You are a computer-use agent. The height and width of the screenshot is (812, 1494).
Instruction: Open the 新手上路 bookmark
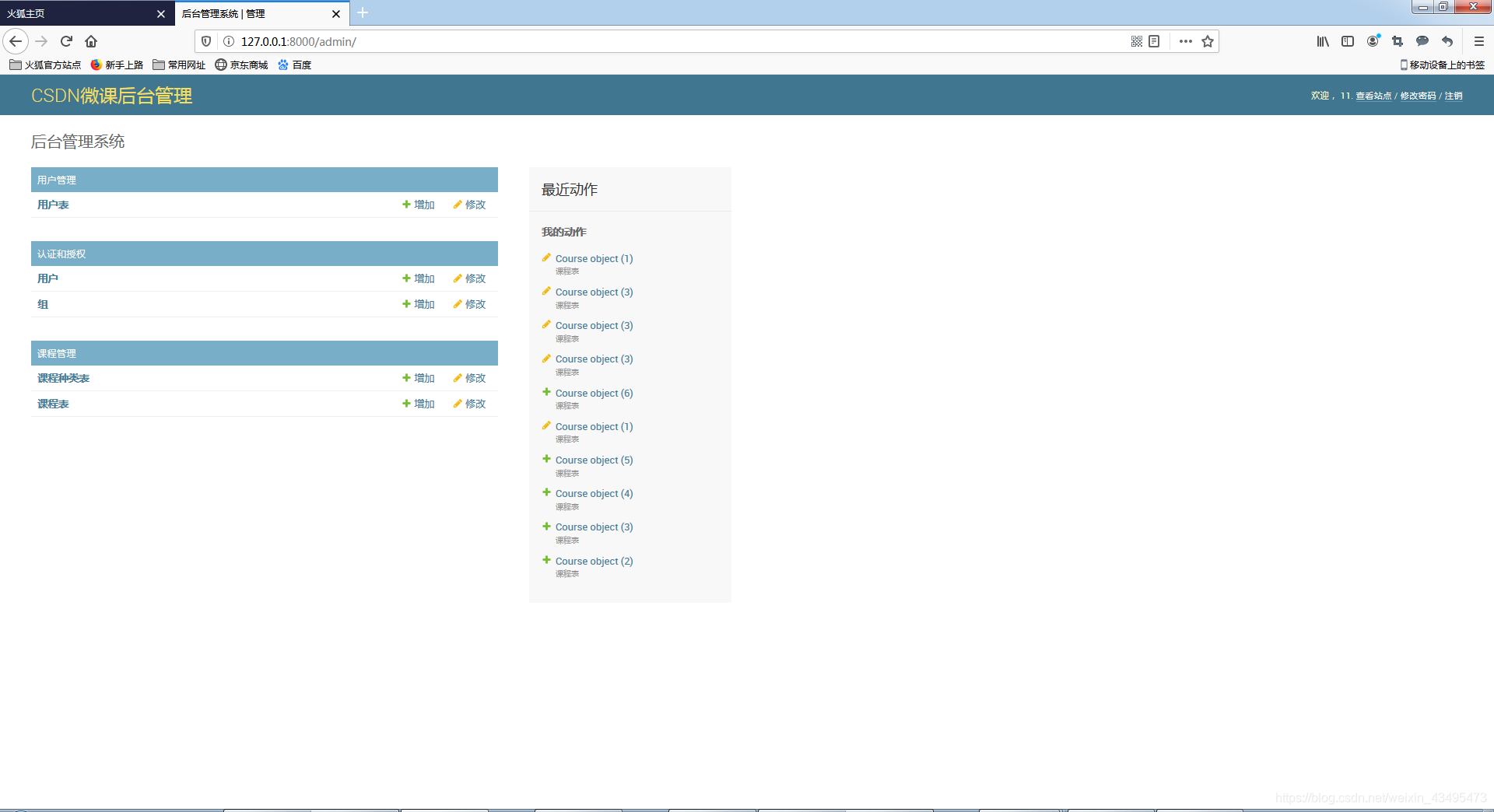[117, 65]
